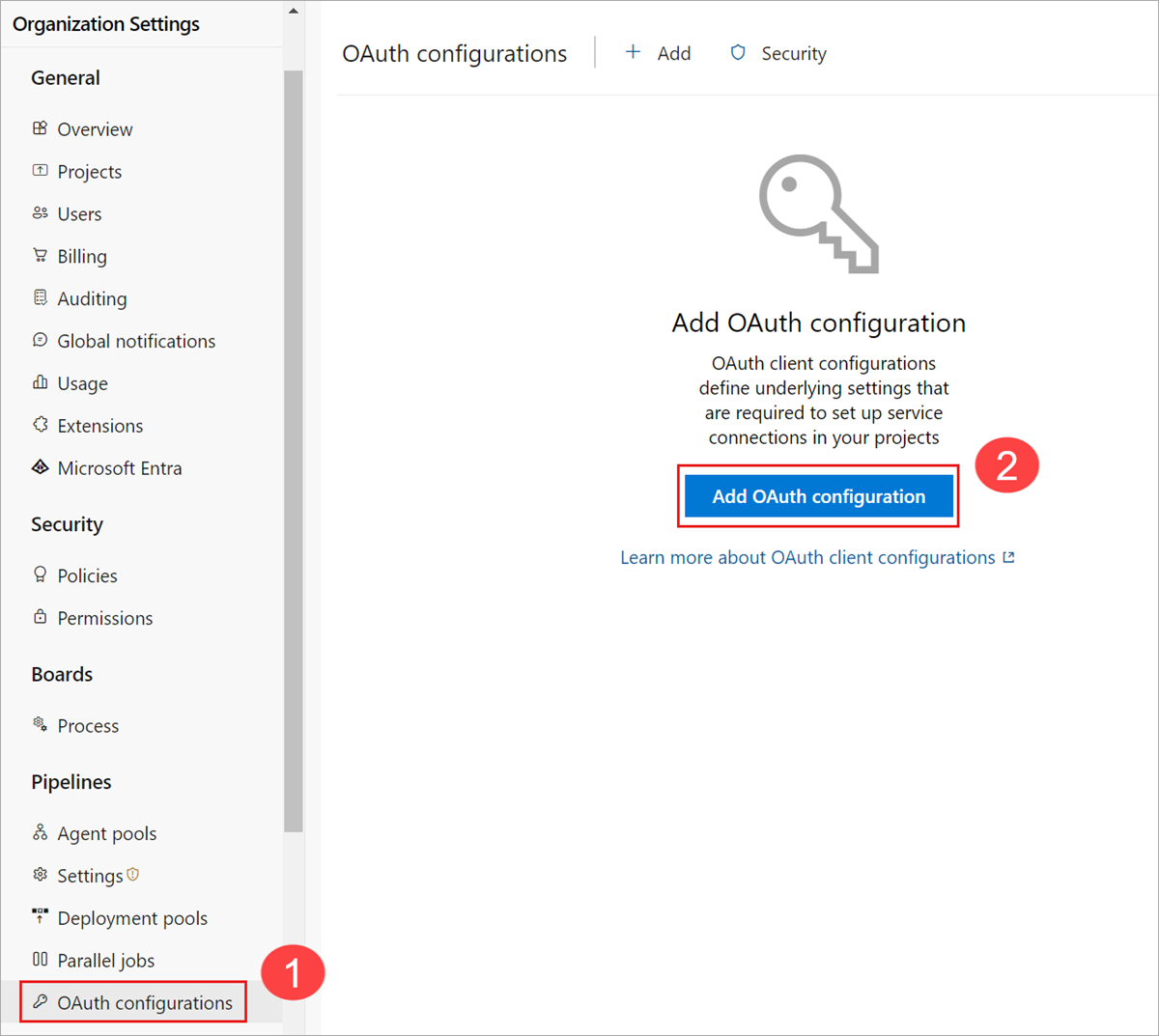Open the Permissions settings page
The image size is (1159, 1036).
(104, 617)
